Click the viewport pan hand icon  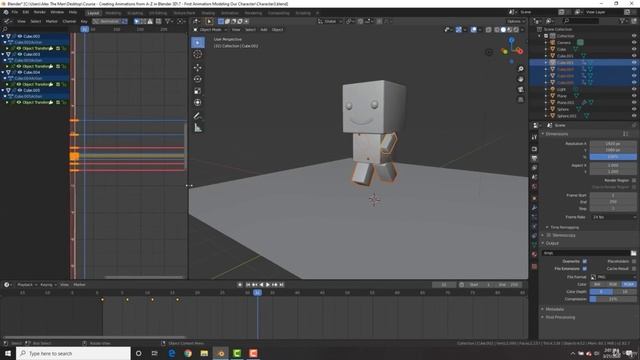(x=520, y=79)
